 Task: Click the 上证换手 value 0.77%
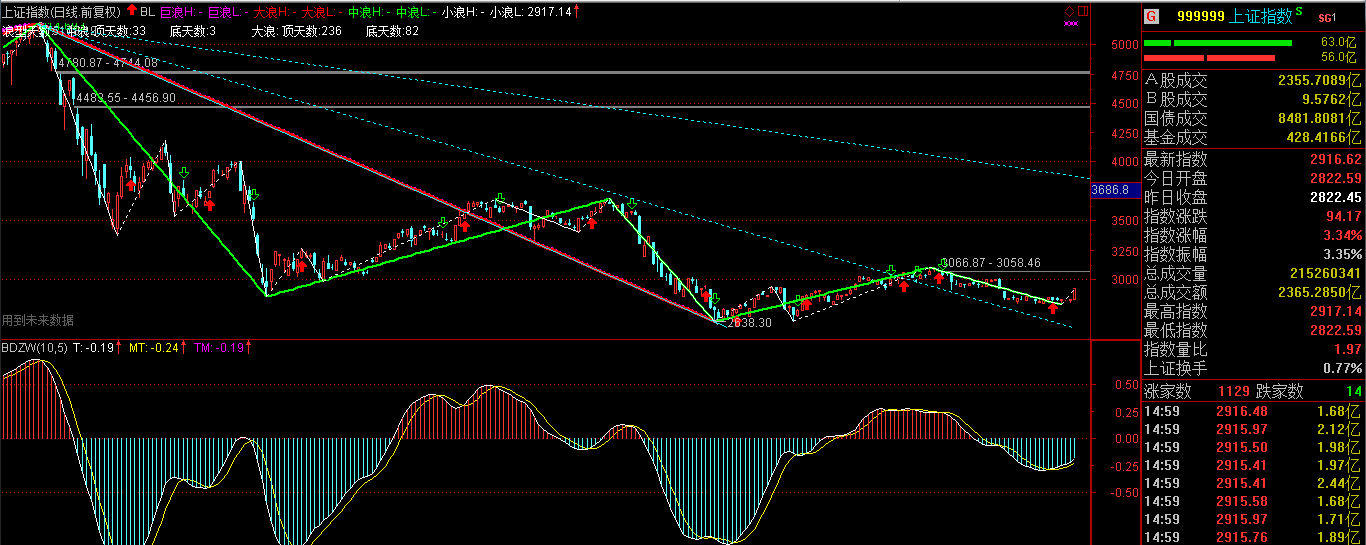pyautogui.click(x=1341, y=368)
